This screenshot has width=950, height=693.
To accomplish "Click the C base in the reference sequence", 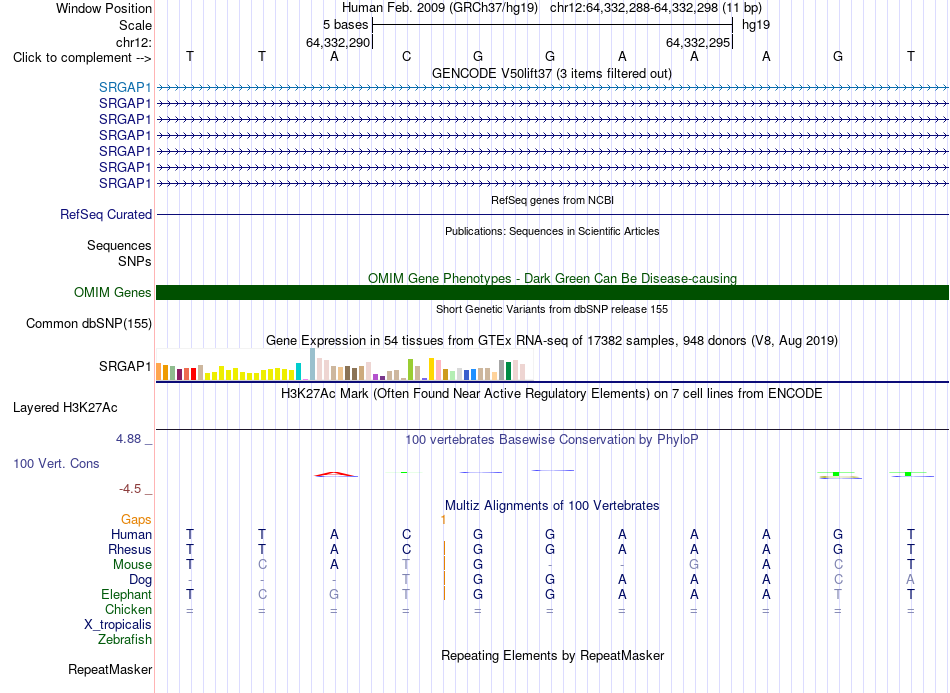I will point(407,56).
